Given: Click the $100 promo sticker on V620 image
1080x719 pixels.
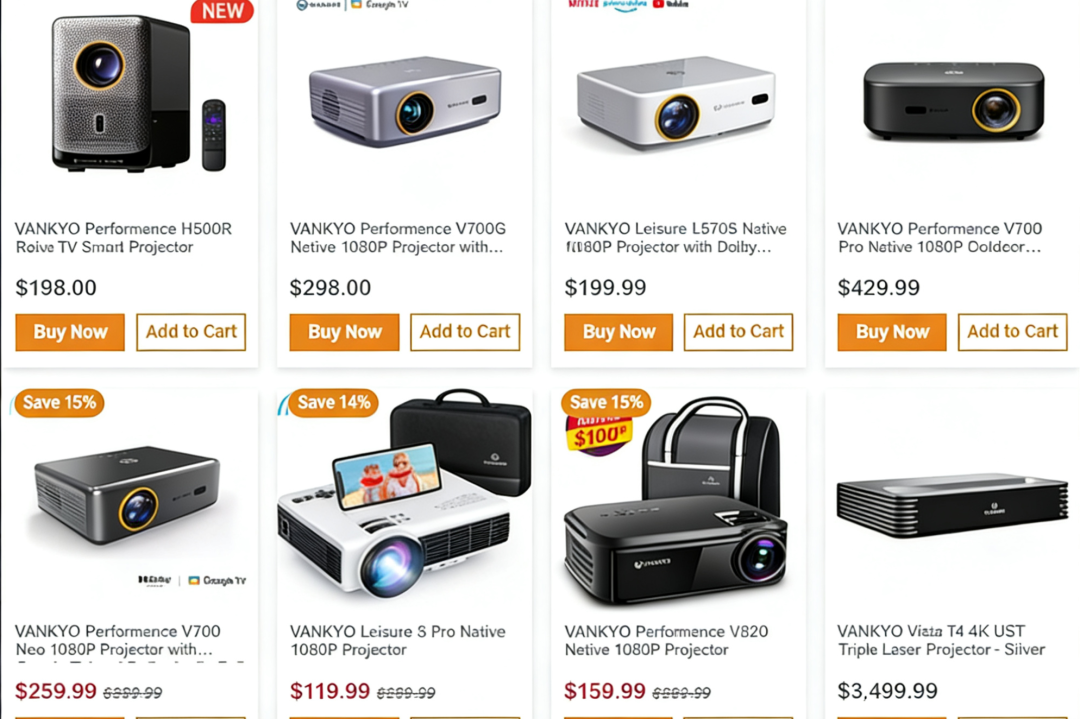Looking at the screenshot, I should pos(599,435).
